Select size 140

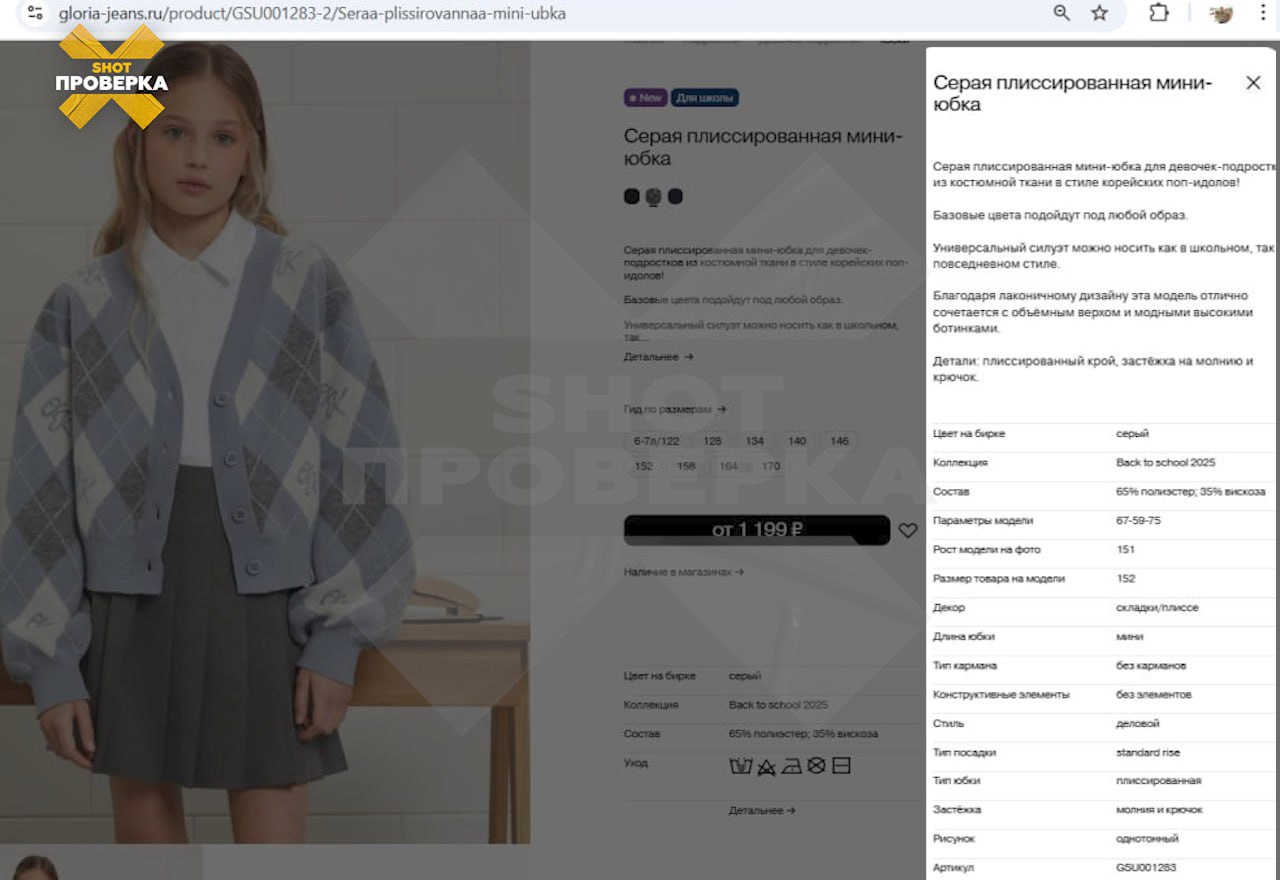797,441
